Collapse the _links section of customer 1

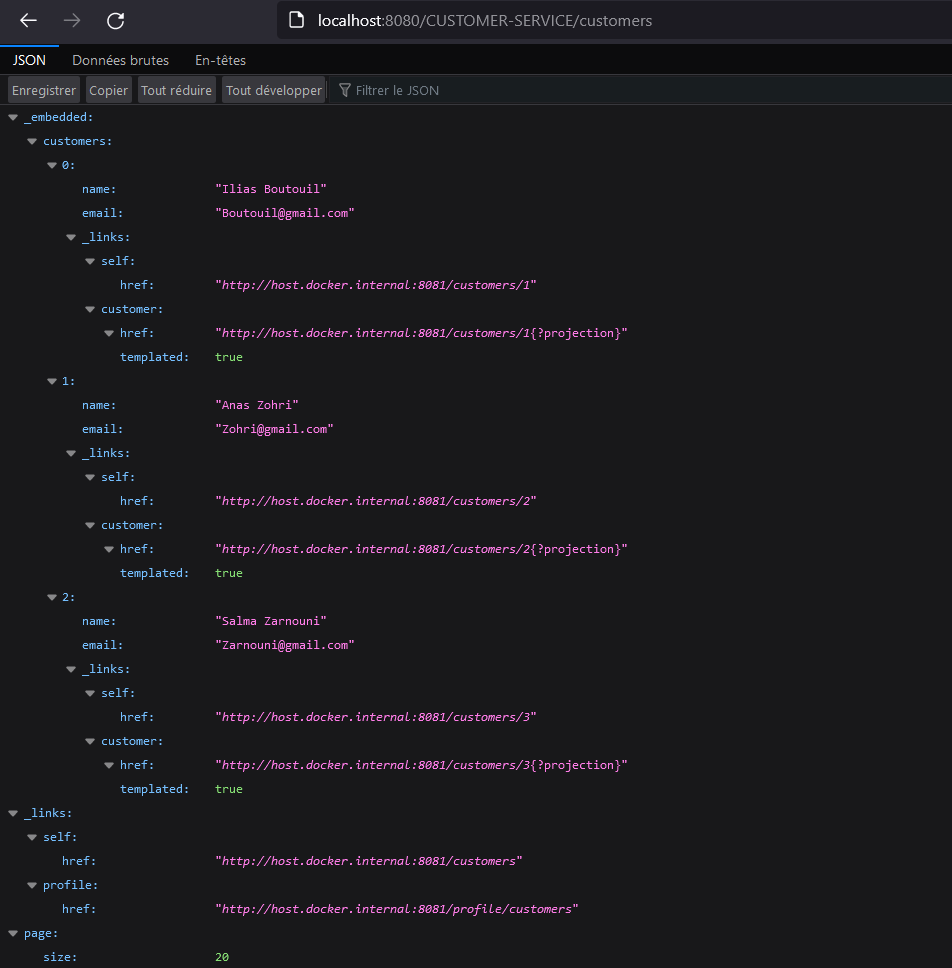click(x=70, y=452)
